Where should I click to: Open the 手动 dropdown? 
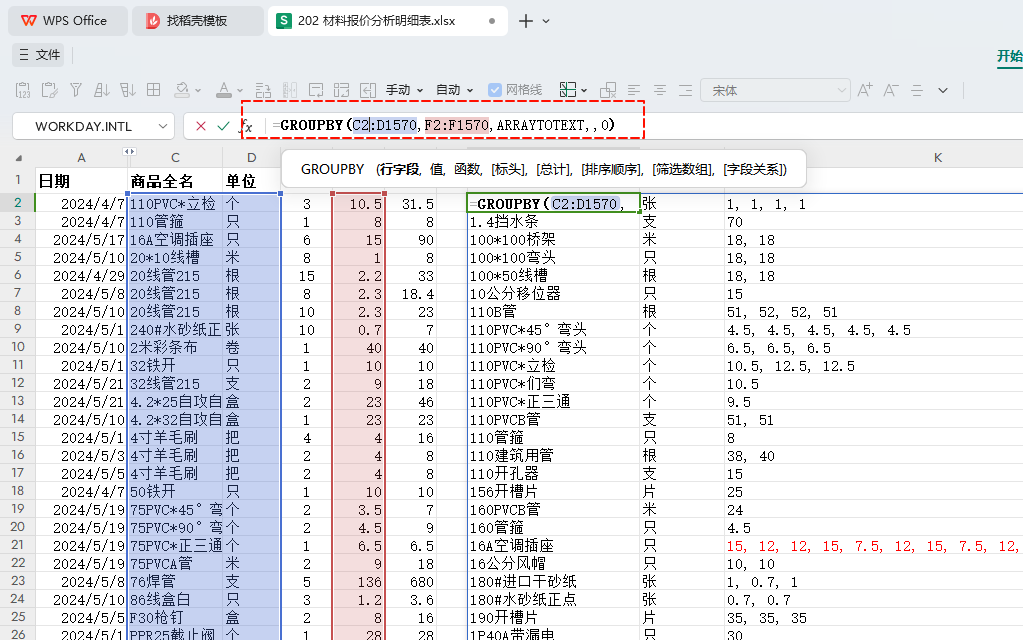pos(405,90)
